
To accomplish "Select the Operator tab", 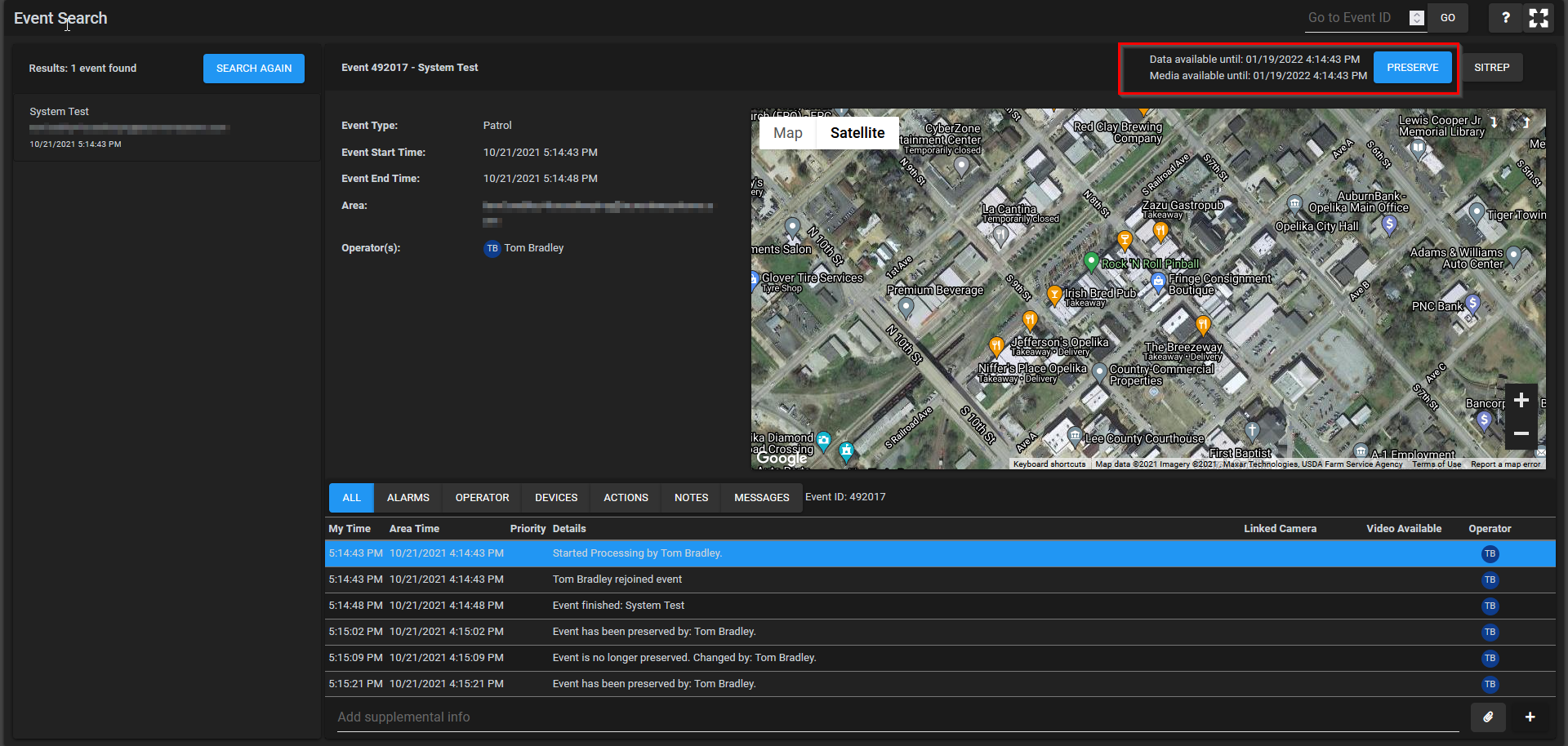I will pos(482,498).
